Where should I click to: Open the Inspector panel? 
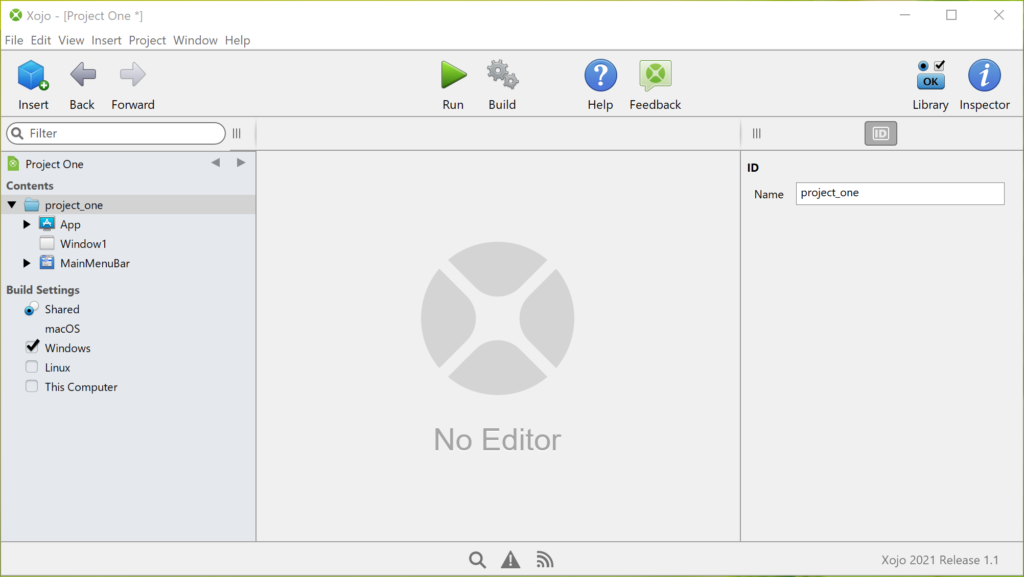click(x=984, y=83)
